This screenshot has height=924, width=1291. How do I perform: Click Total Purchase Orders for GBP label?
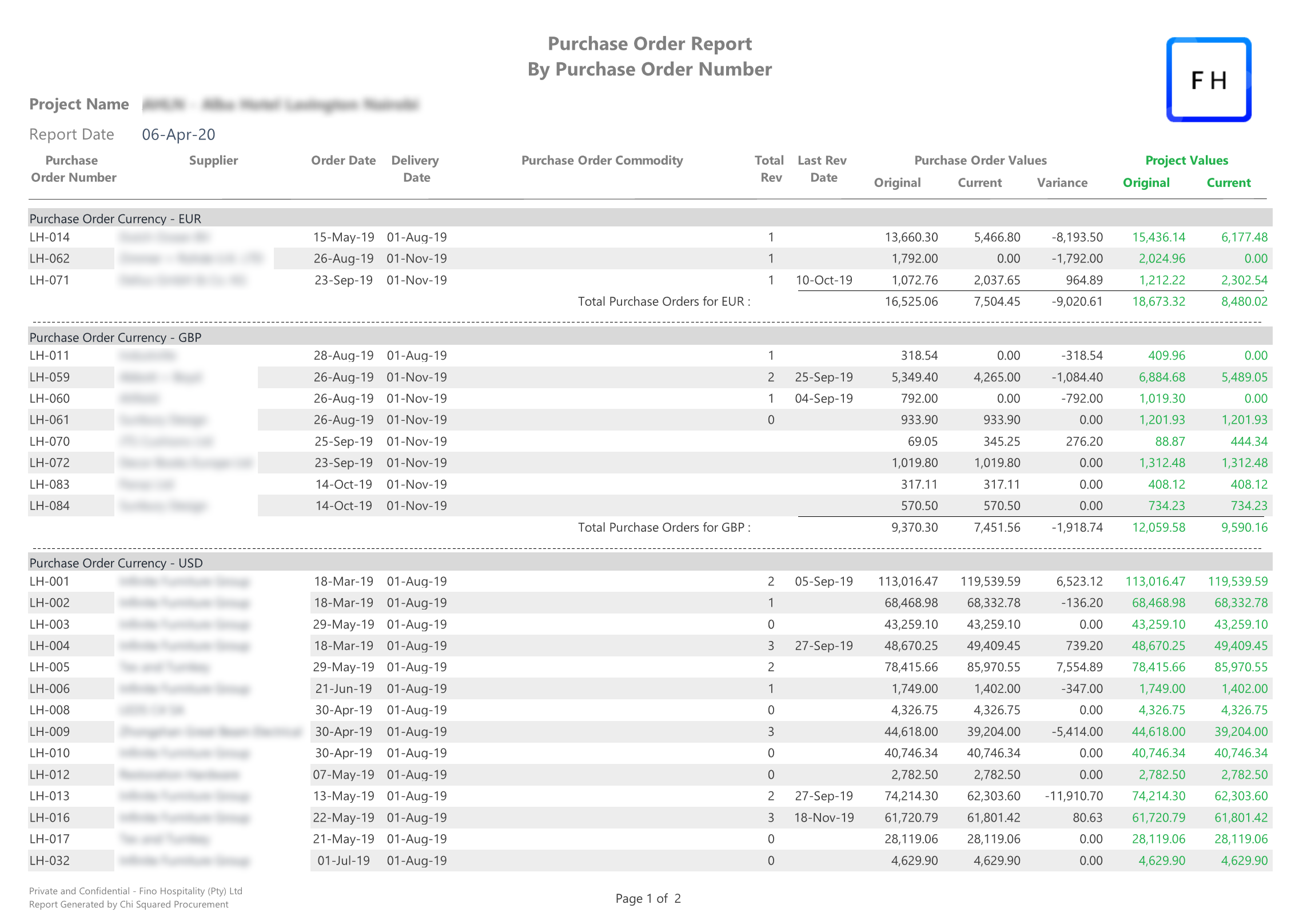point(664,527)
